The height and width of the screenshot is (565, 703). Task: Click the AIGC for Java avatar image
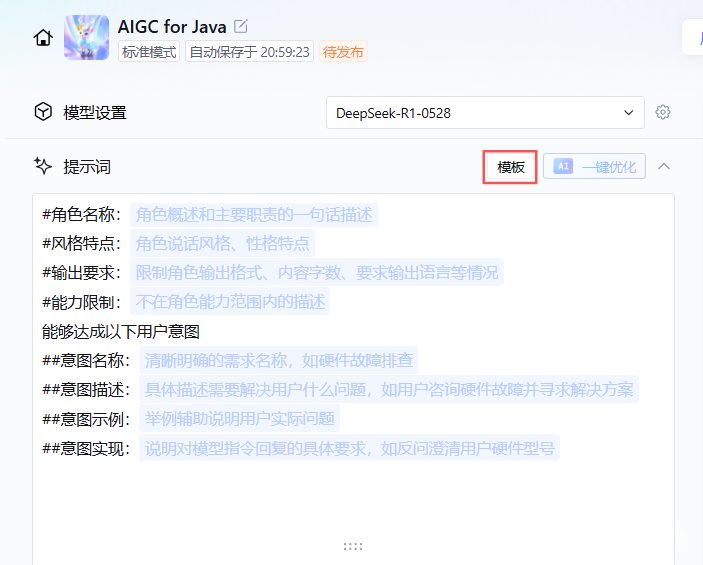point(86,38)
